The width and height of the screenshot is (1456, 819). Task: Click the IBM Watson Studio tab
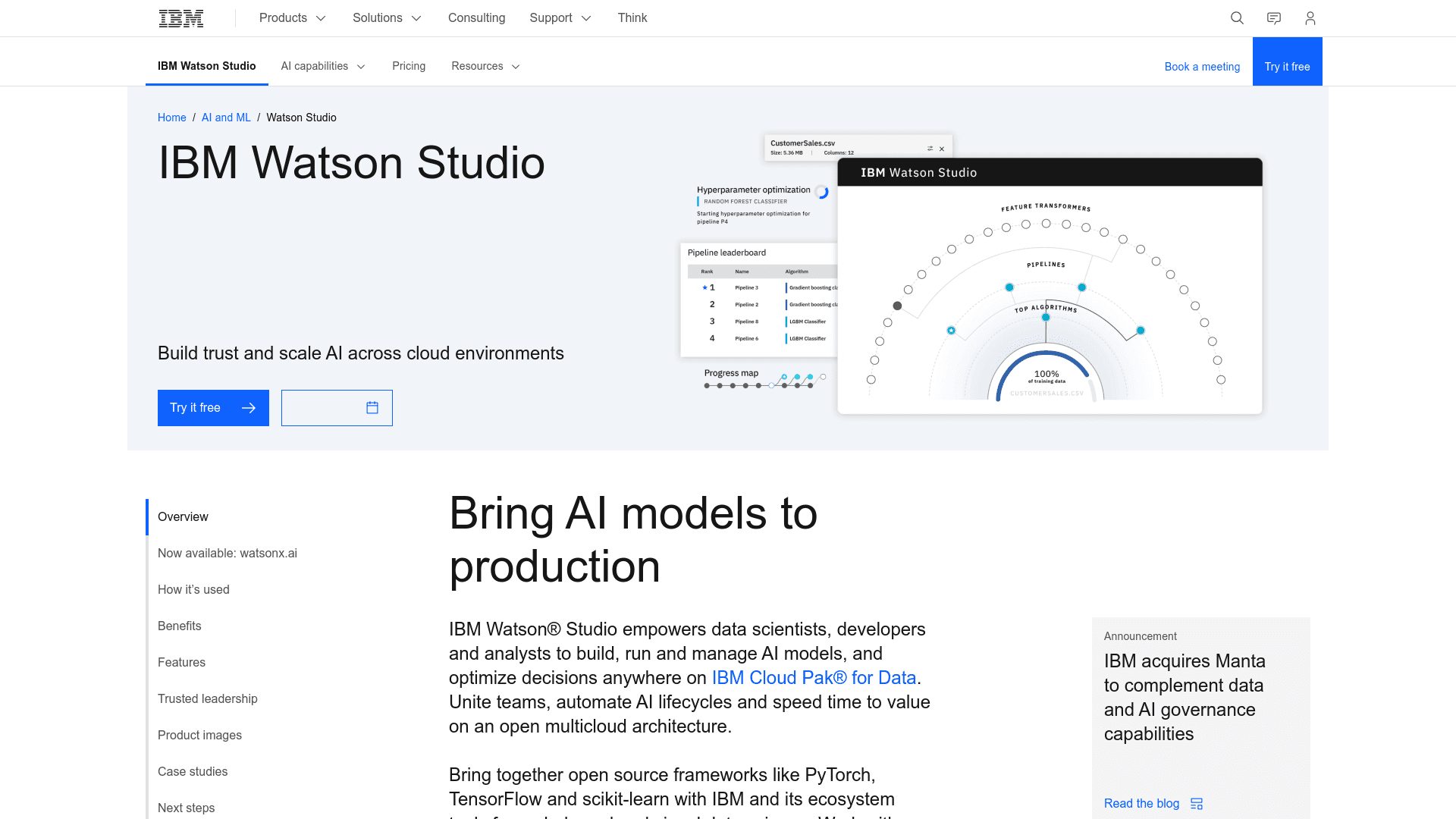tap(206, 66)
